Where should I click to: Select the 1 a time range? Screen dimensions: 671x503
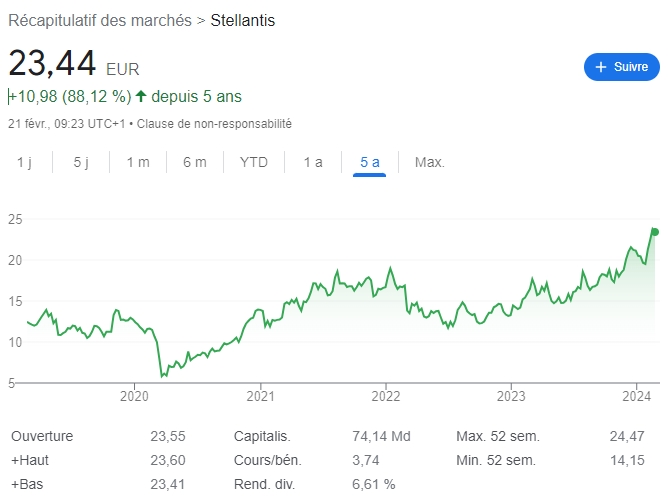[313, 162]
